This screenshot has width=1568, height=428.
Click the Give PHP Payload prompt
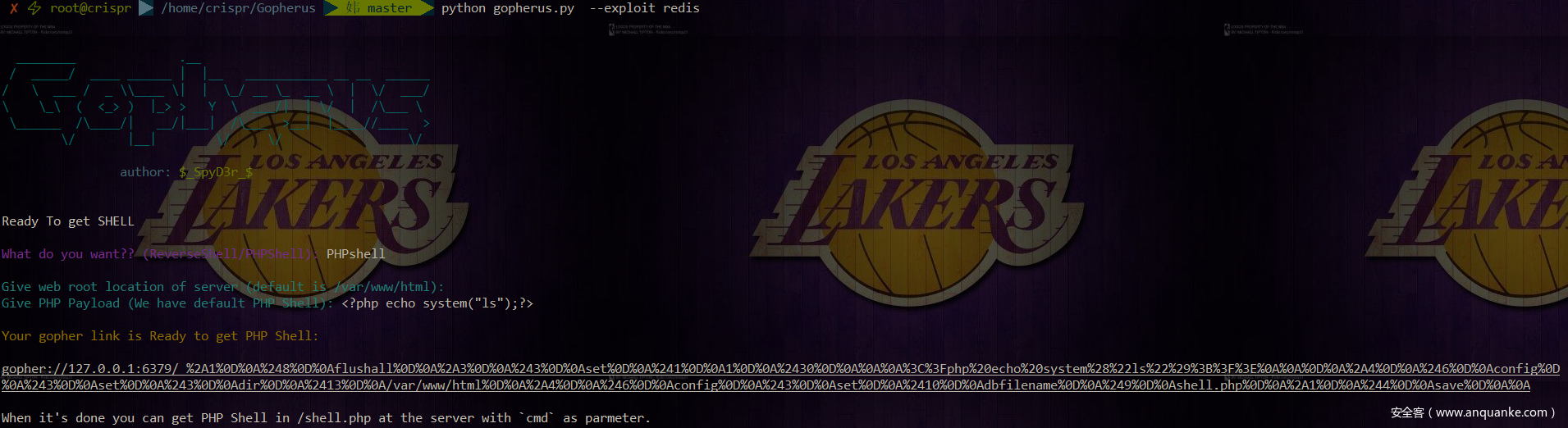pyautogui.click(x=167, y=303)
